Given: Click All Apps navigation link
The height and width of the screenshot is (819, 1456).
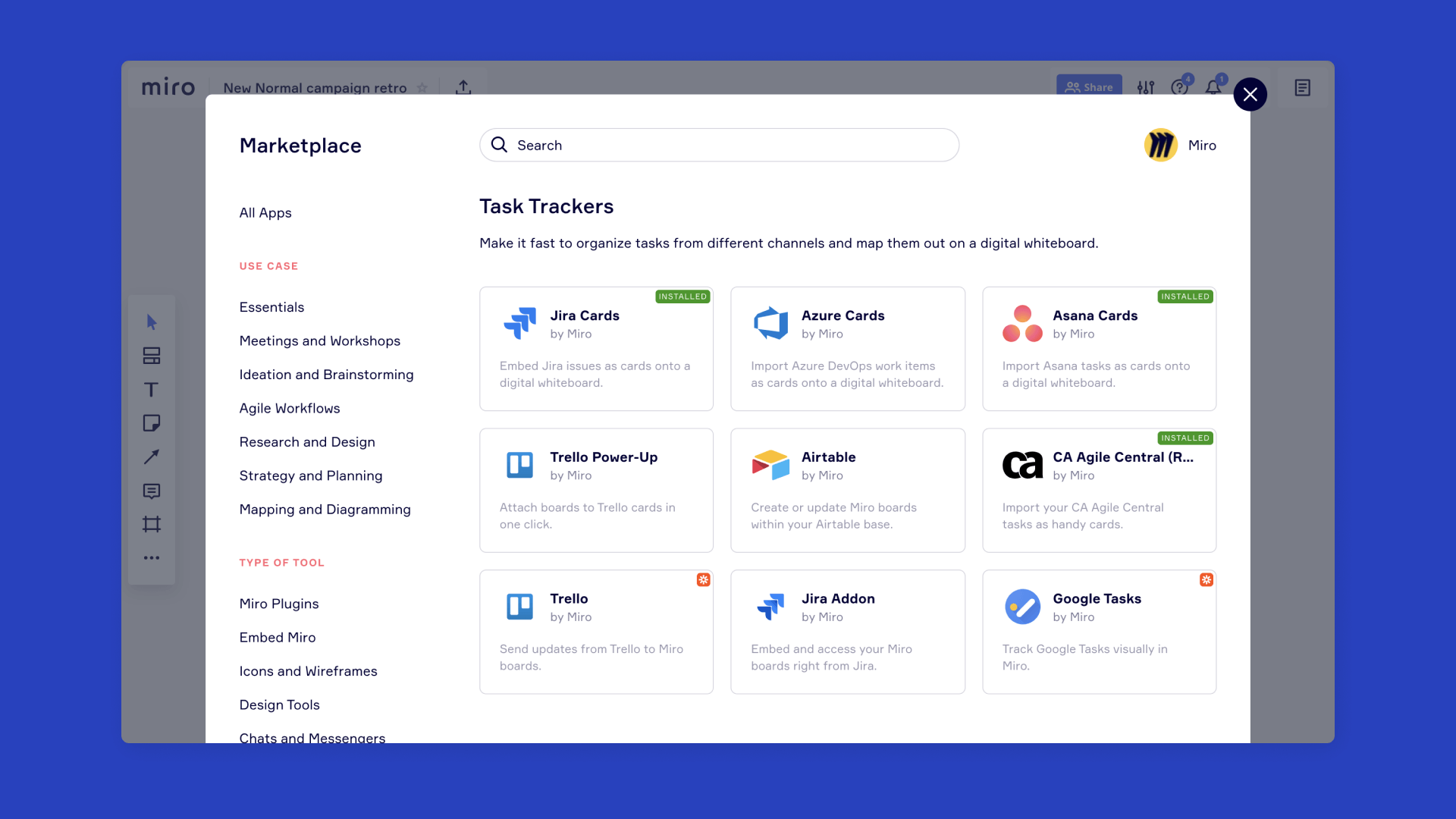Looking at the screenshot, I should (x=265, y=213).
